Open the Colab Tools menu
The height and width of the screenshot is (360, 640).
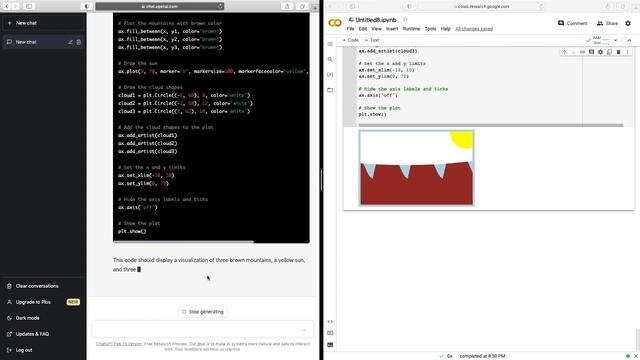pos(430,29)
